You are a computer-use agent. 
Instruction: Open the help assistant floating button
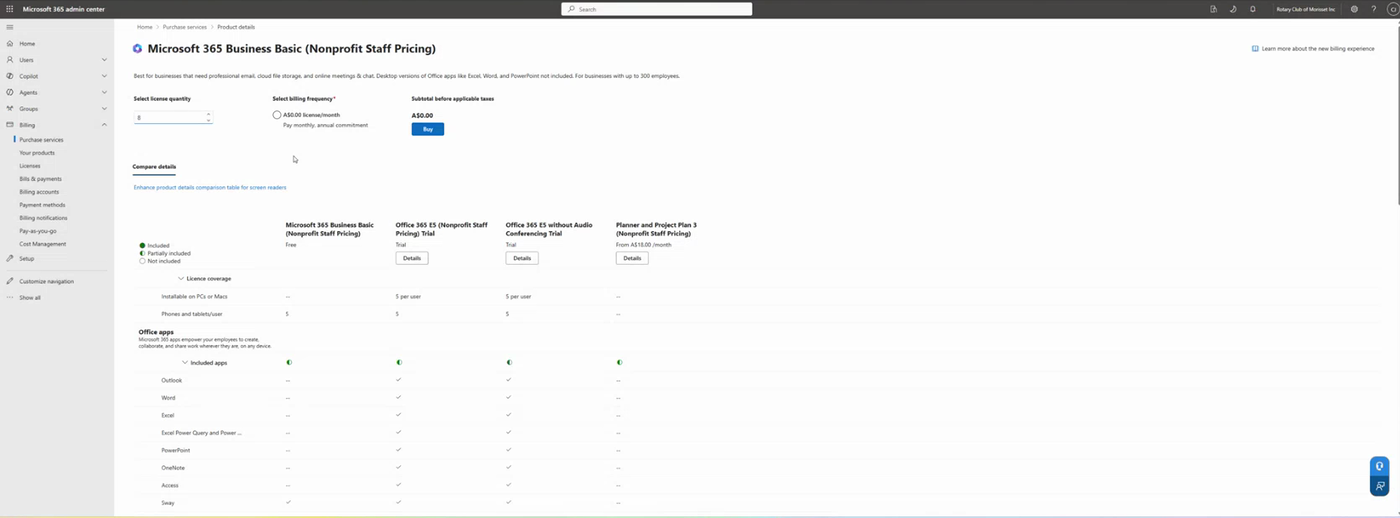pyautogui.click(x=1379, y=466)
